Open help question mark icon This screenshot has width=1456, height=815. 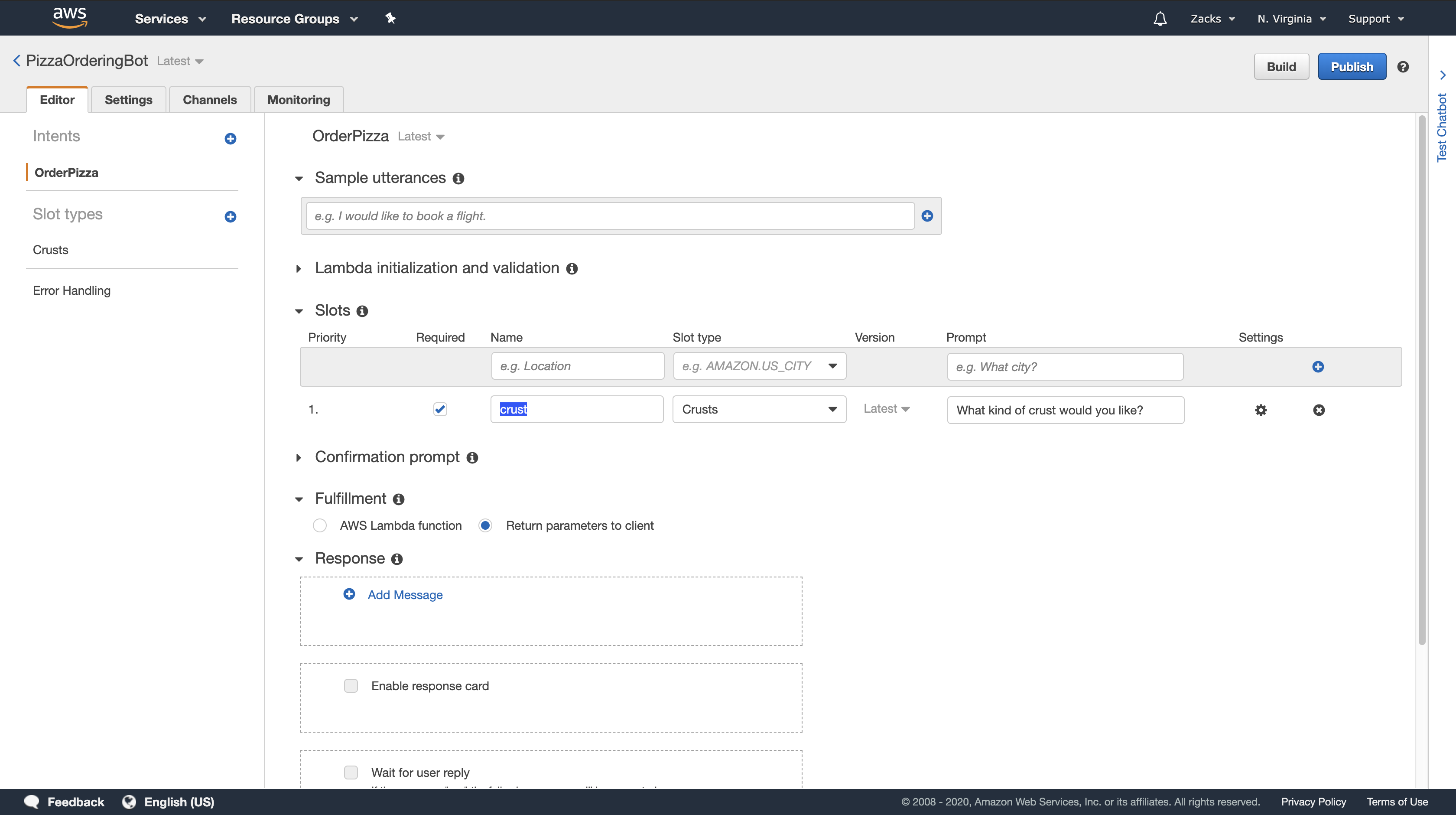coord(1403,67)
